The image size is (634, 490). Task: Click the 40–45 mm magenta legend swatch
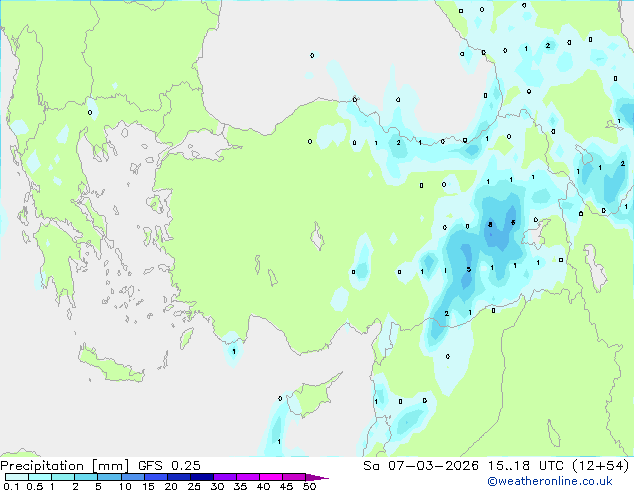pos(271,477)
